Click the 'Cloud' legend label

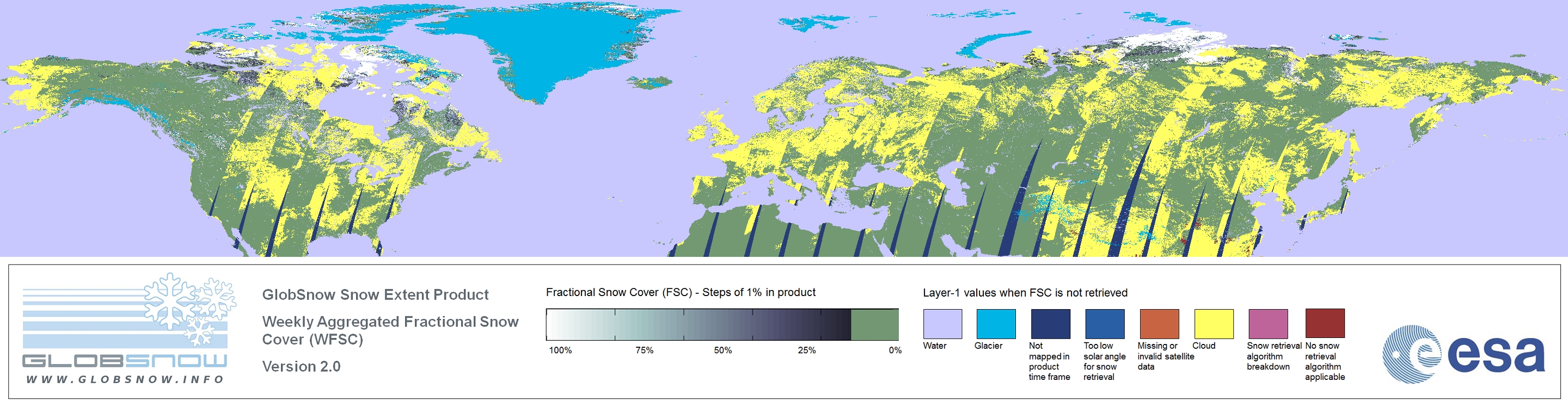[x=1203, y=346]
